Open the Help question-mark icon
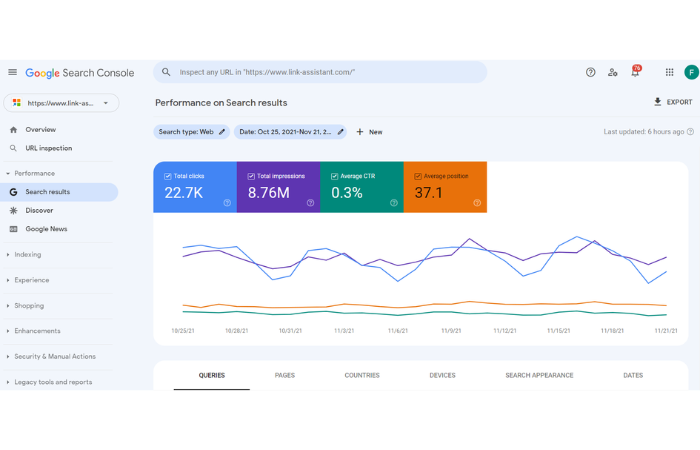This screenshot has height=450, width=700. pos(591,72)
